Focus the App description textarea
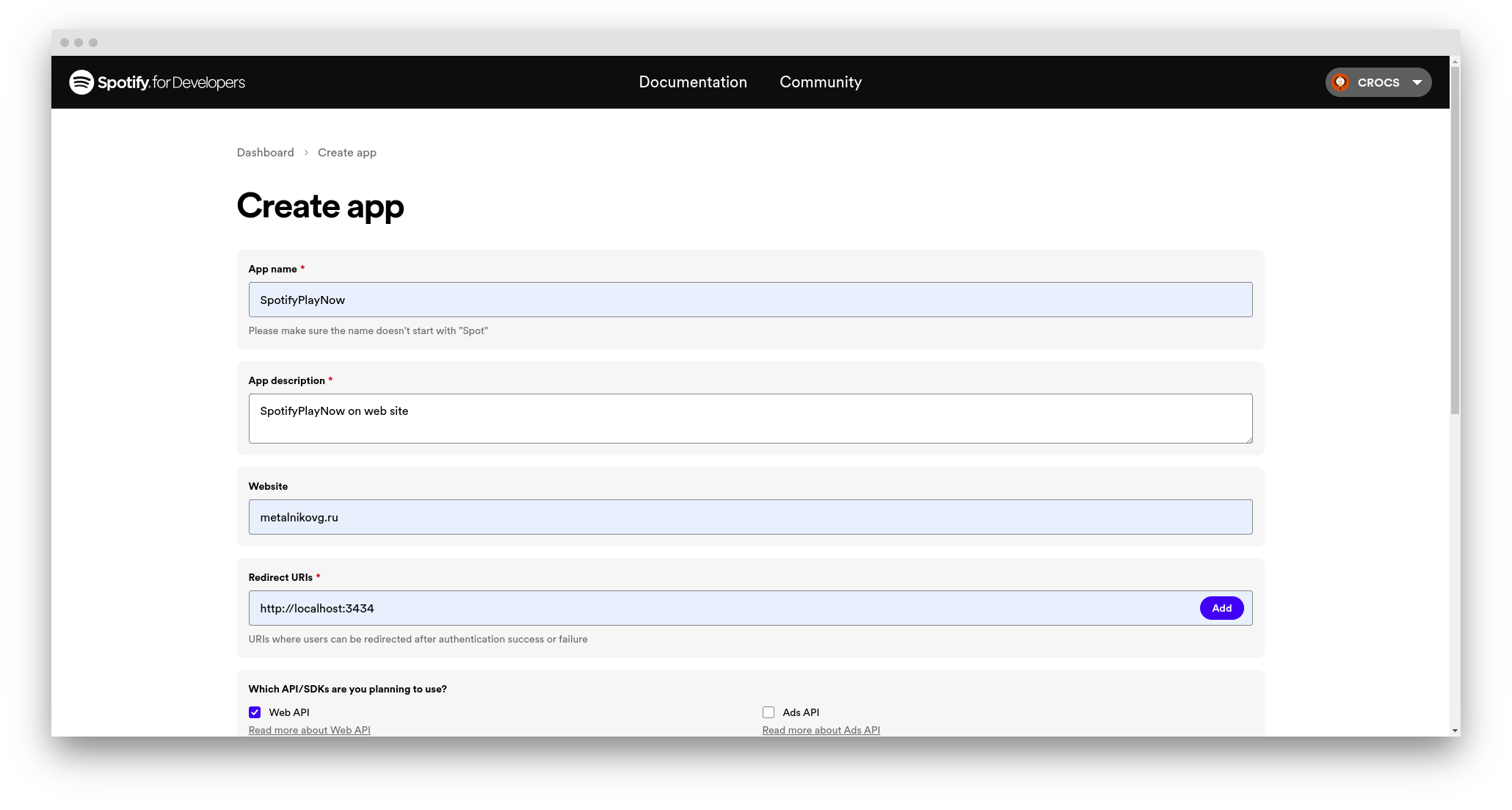The width and height of the screenshot is (1512, 810). tap(750, 419)
